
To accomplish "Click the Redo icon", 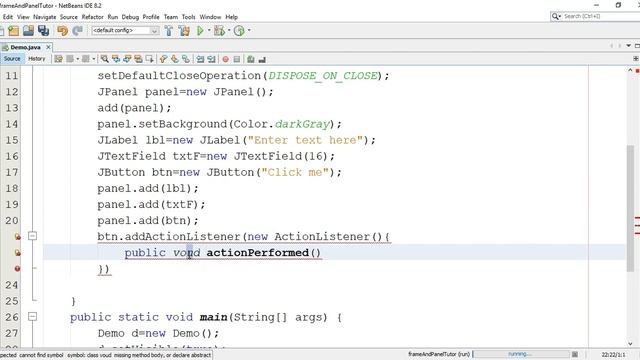I will point(77,31).
